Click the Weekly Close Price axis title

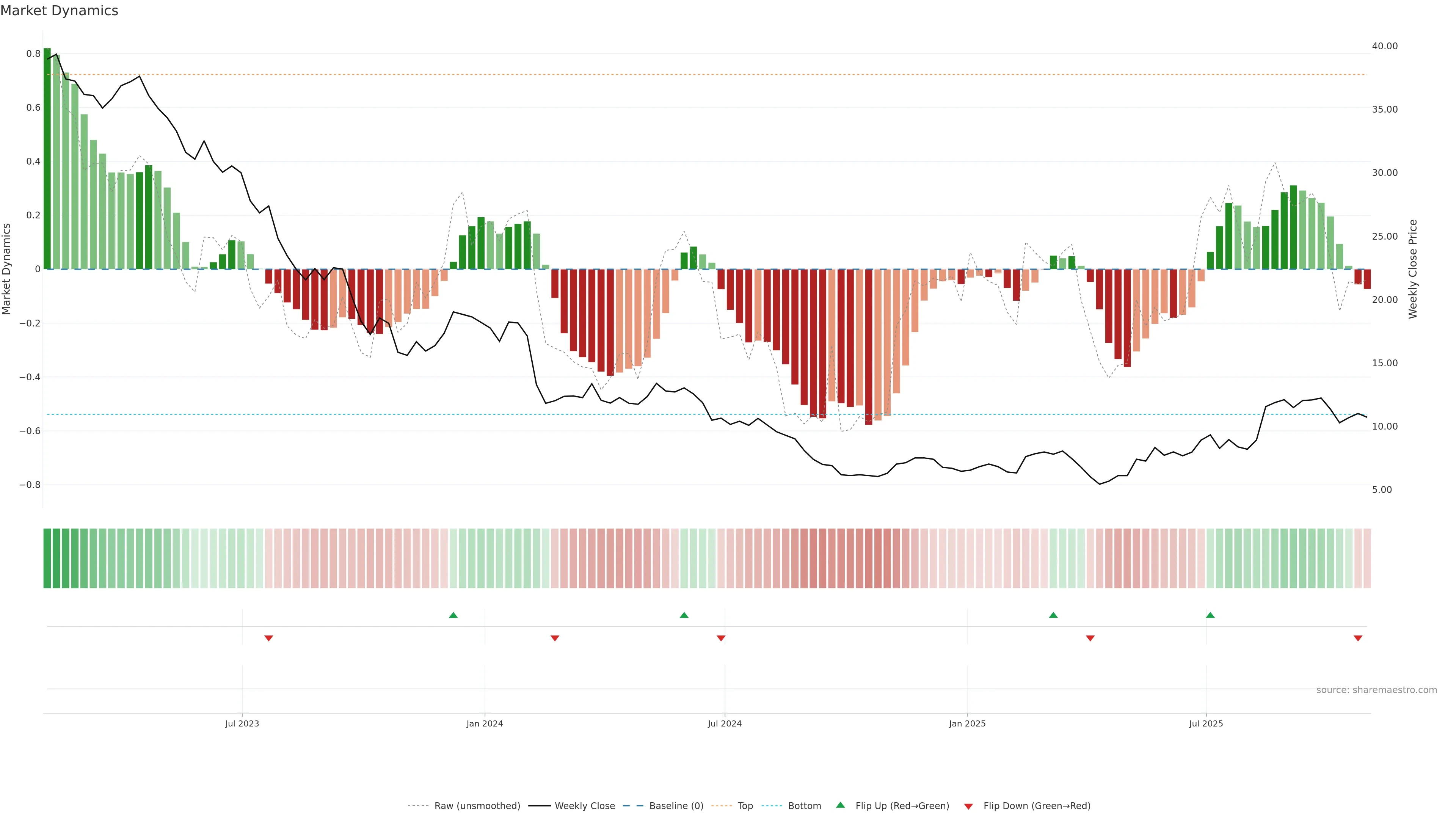click(x=1413, y=269)
